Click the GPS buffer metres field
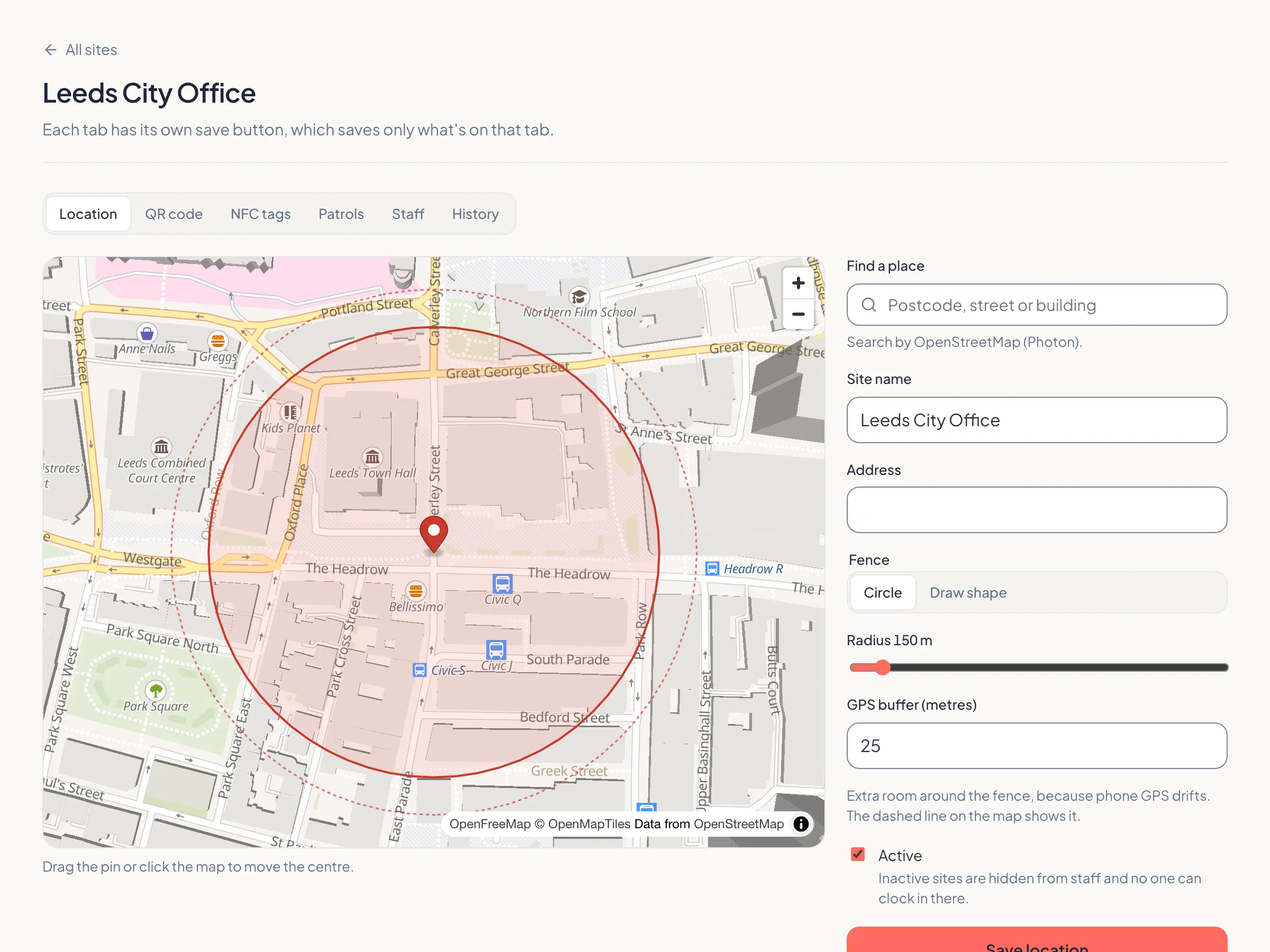This screenshot has height=952, width=1270. [x=1037, y=745]
